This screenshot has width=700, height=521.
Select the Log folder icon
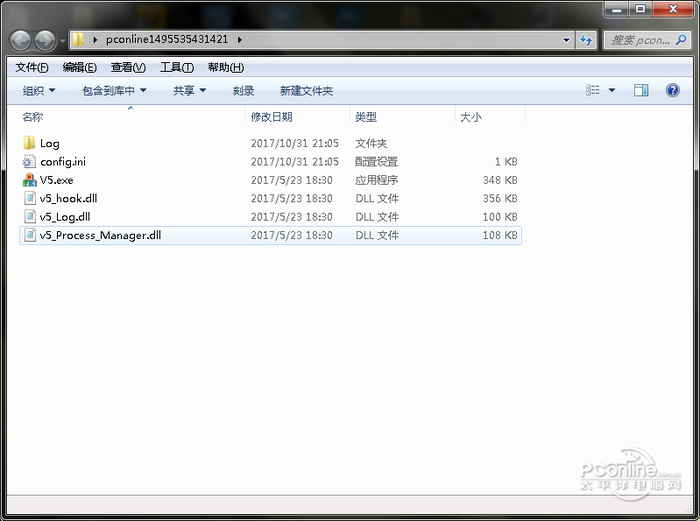[x=29, y=143]
